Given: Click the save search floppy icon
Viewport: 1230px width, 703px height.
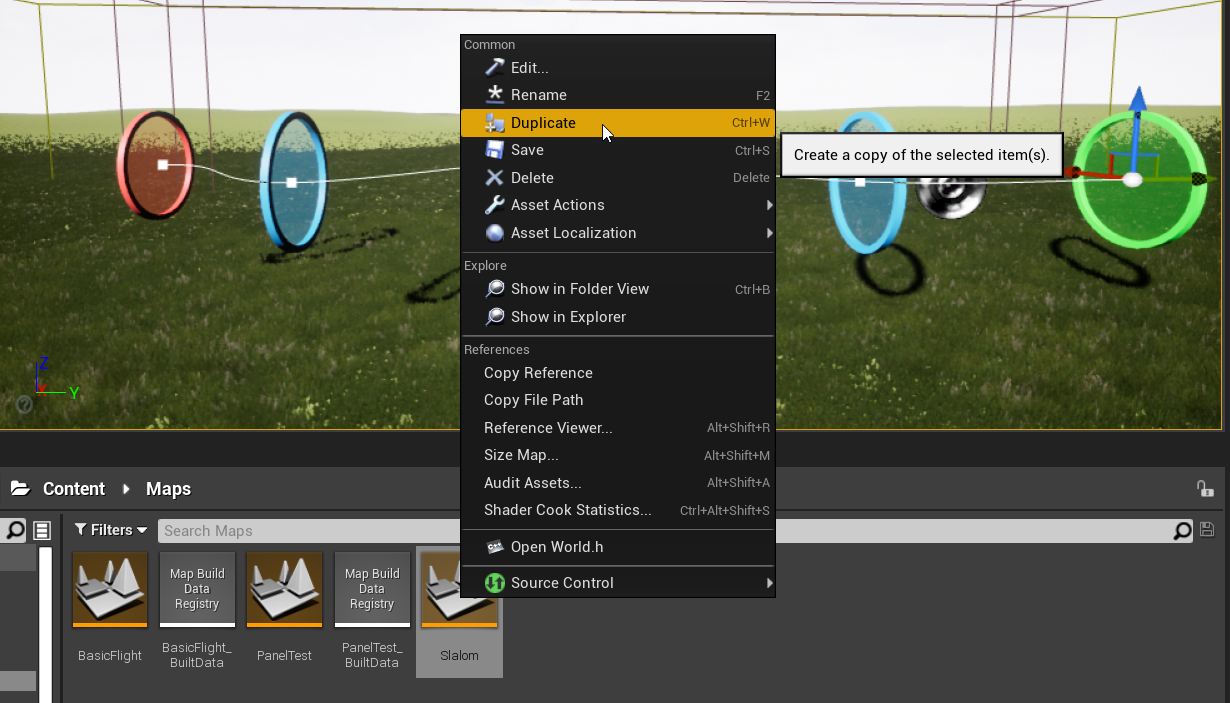Looking at the screenshot, I should [1207, 530].
